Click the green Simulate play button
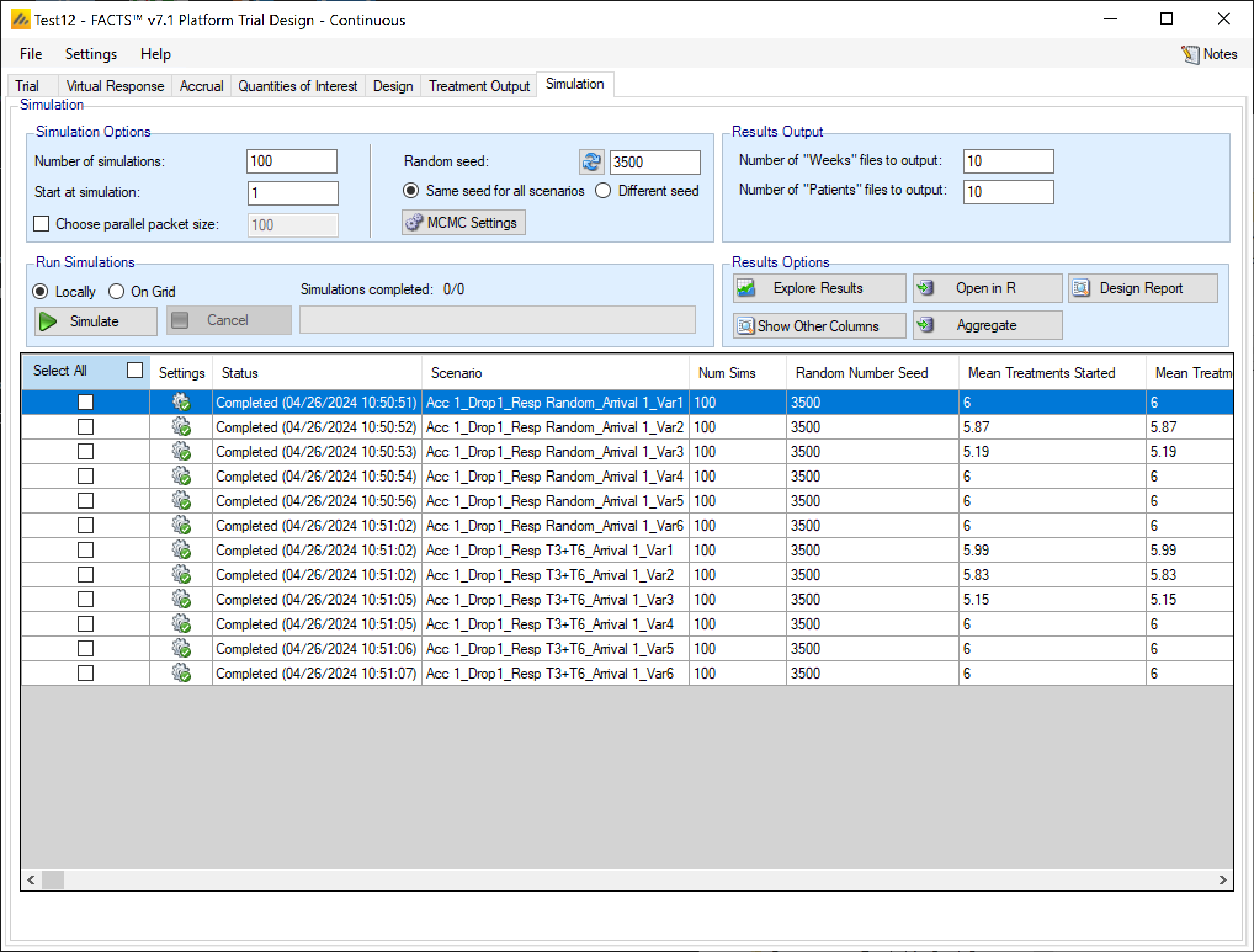The width and height of the screenshot is (1254, 952). point(95,321)
